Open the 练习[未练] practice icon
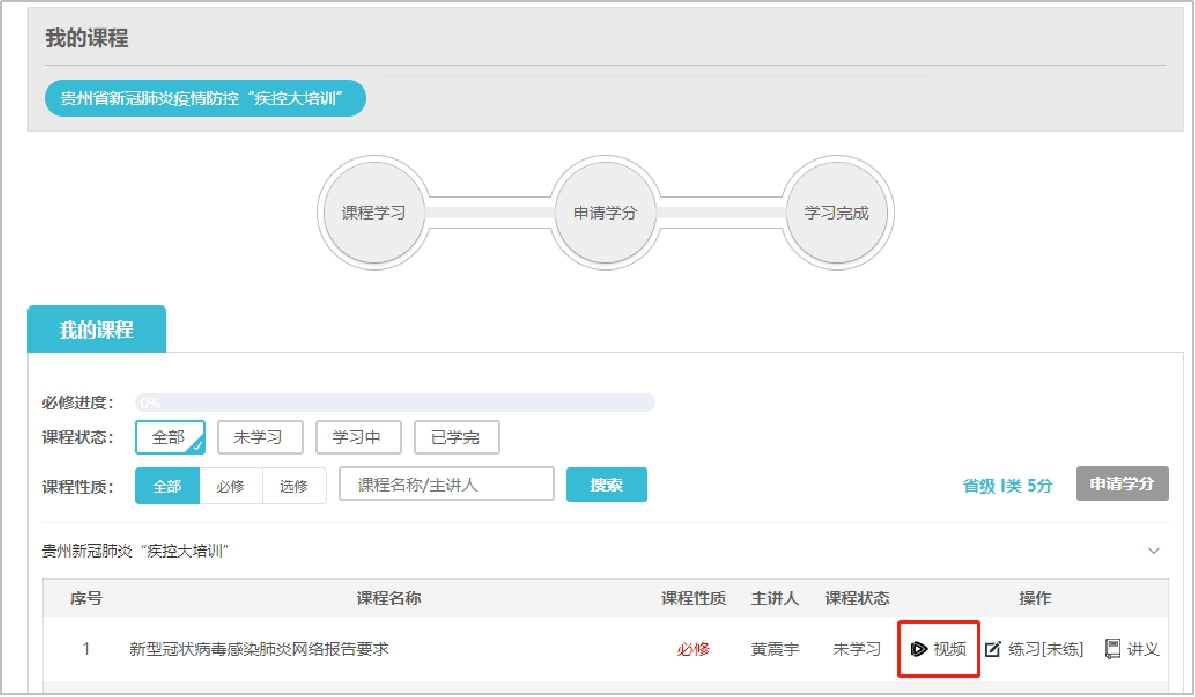Screen dimensions: 1195x697 pyautogui.click(x=993, y=649)
